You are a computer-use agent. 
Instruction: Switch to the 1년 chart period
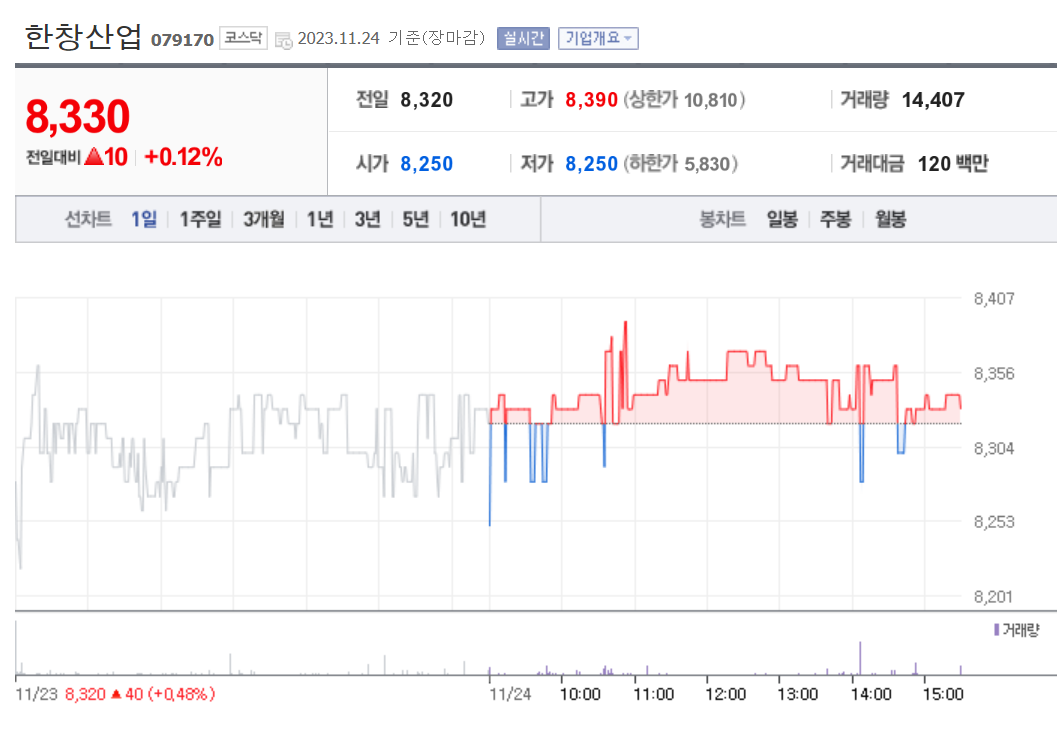(320, 219)
